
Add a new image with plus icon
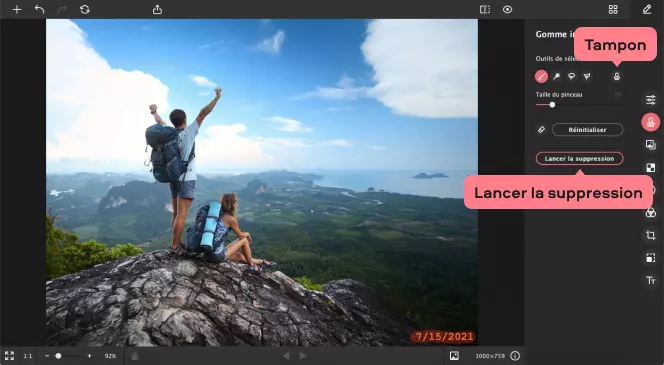click(17, 9)
